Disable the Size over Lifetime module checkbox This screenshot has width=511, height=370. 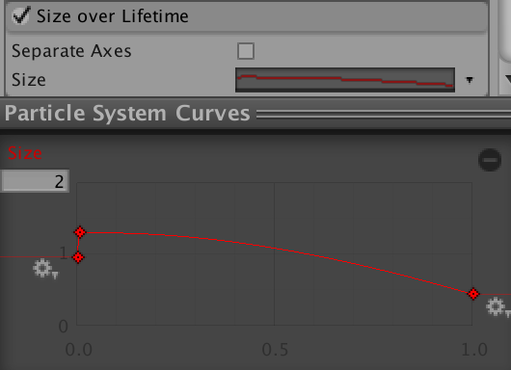coord(21,16)
